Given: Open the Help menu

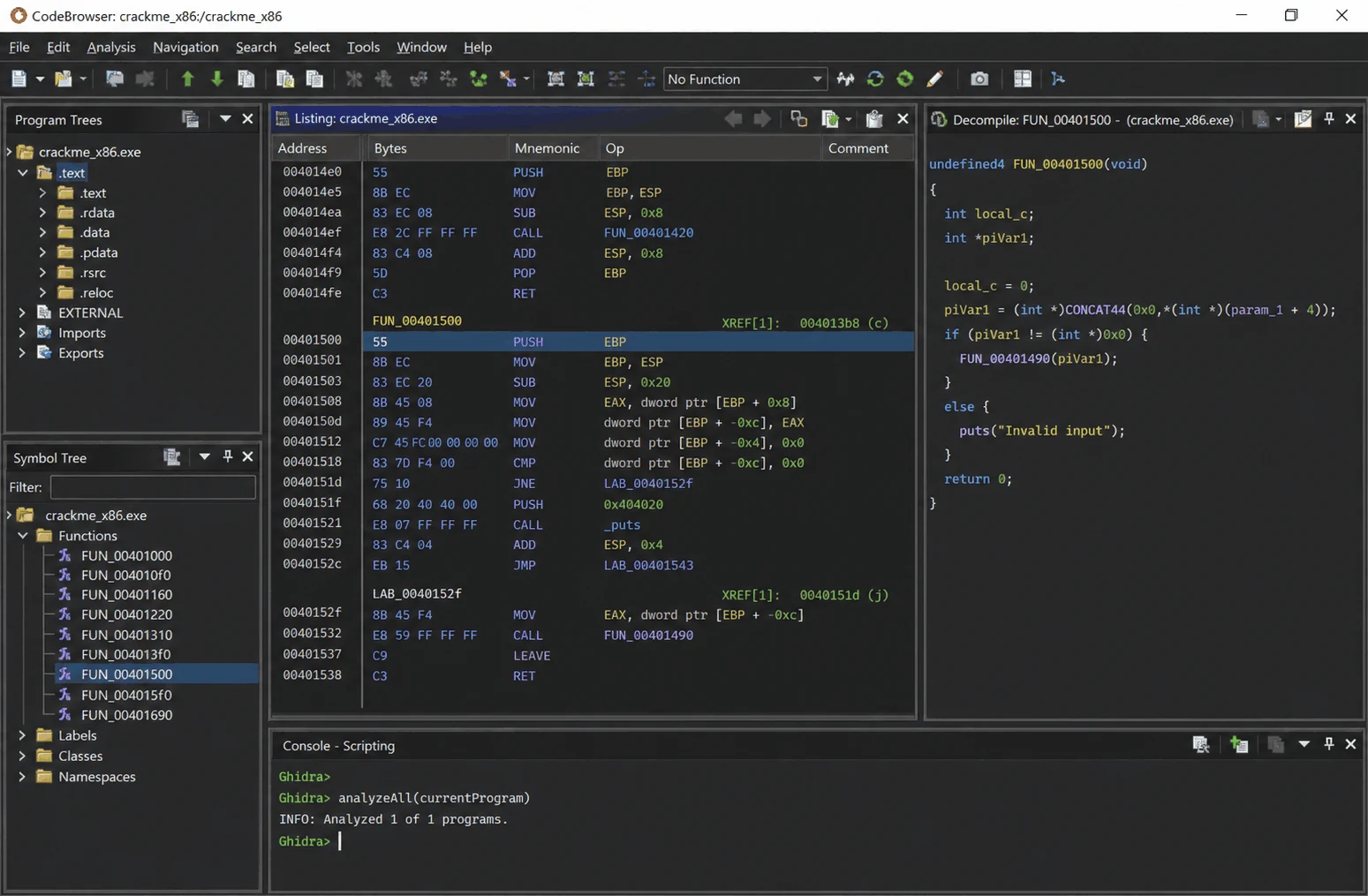Looking at the screenshot, I should click(478, 47).
